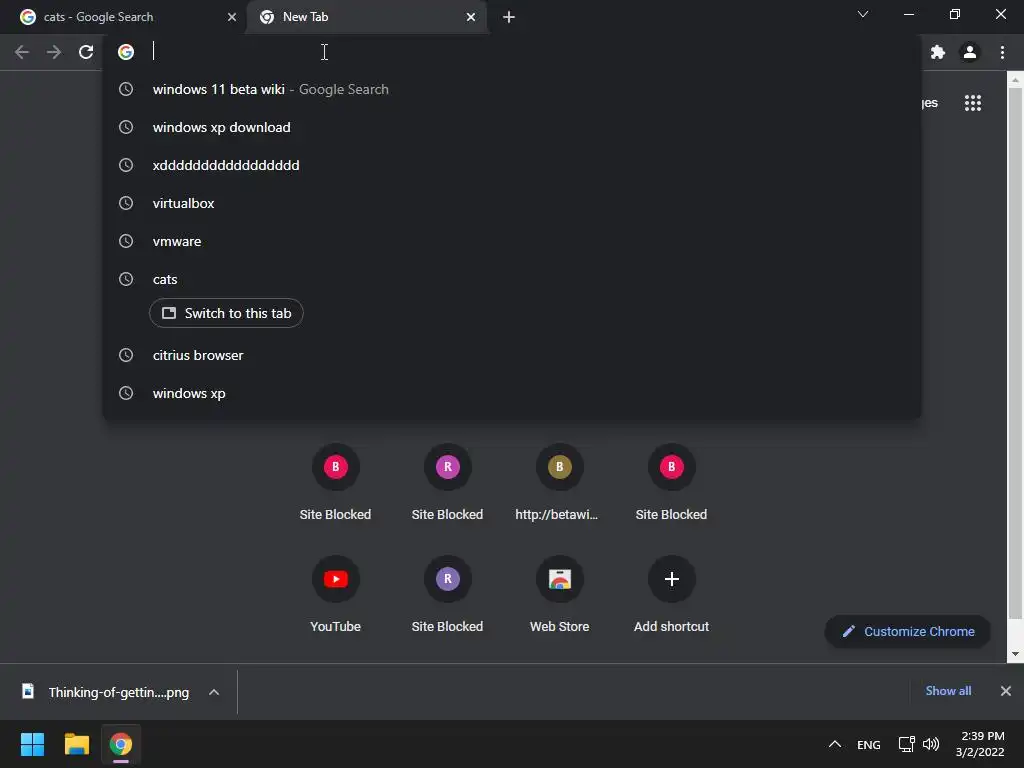The width and height of the screenshot is (1024, 768).
Task: Open File Explorer from the taskbar
Action: click(x=76, y=744)
